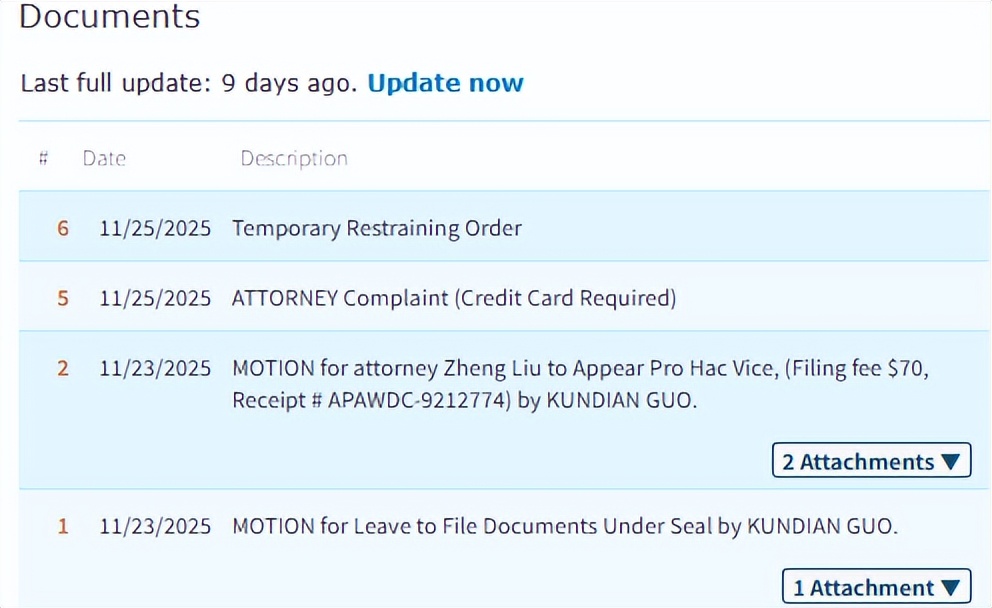
Task: Click the "Update now" link
Action: pos(445,83)
